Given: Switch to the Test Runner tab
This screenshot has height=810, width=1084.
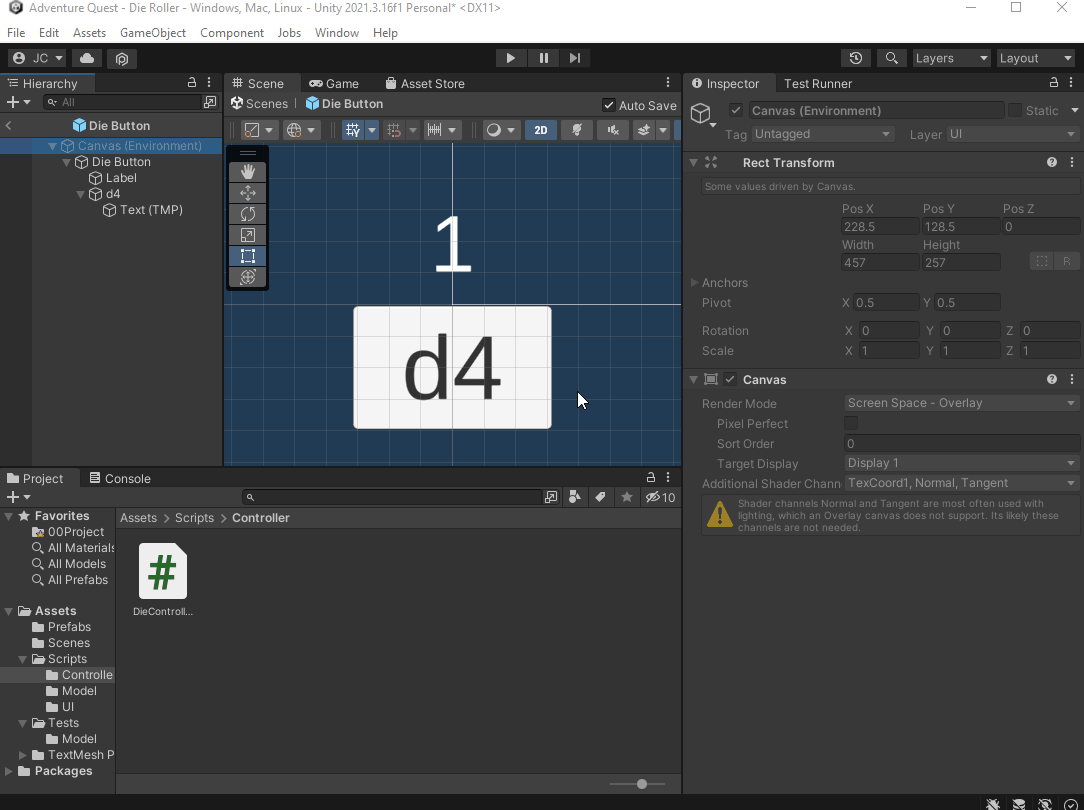Looking at the screenshot, I should (817, 83).
